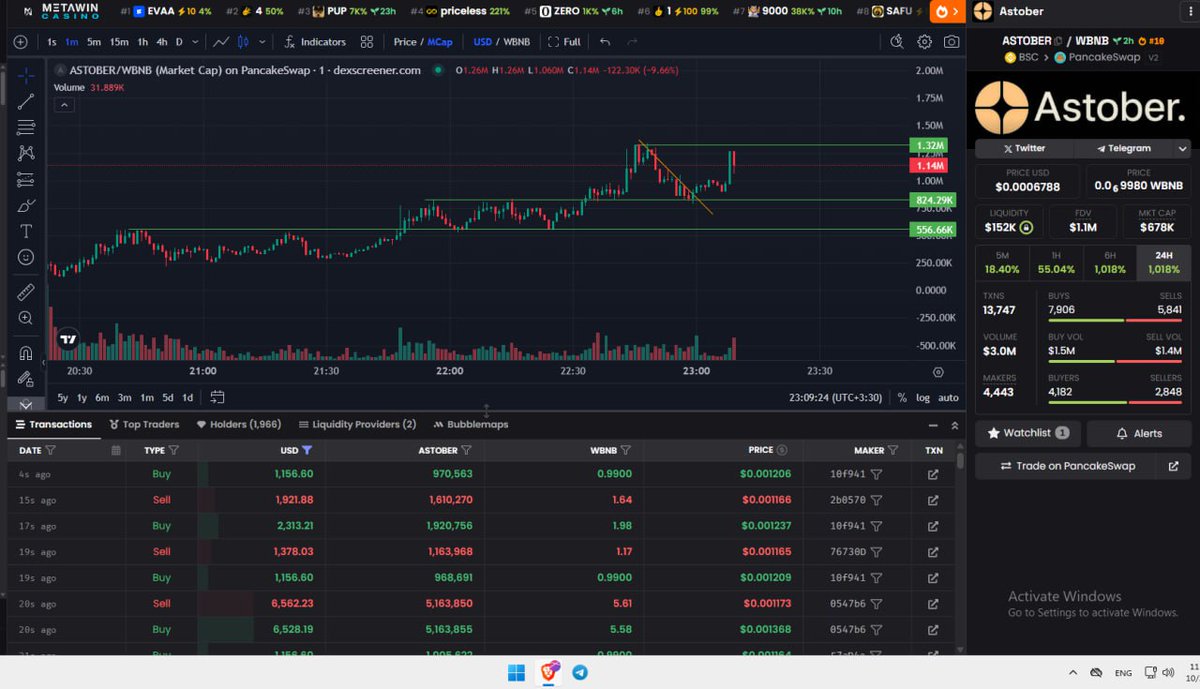Screen dimensions: 1200x689
Task: Activate the zoom in tool
Action: pyautogui.click(x=26, y=318)
